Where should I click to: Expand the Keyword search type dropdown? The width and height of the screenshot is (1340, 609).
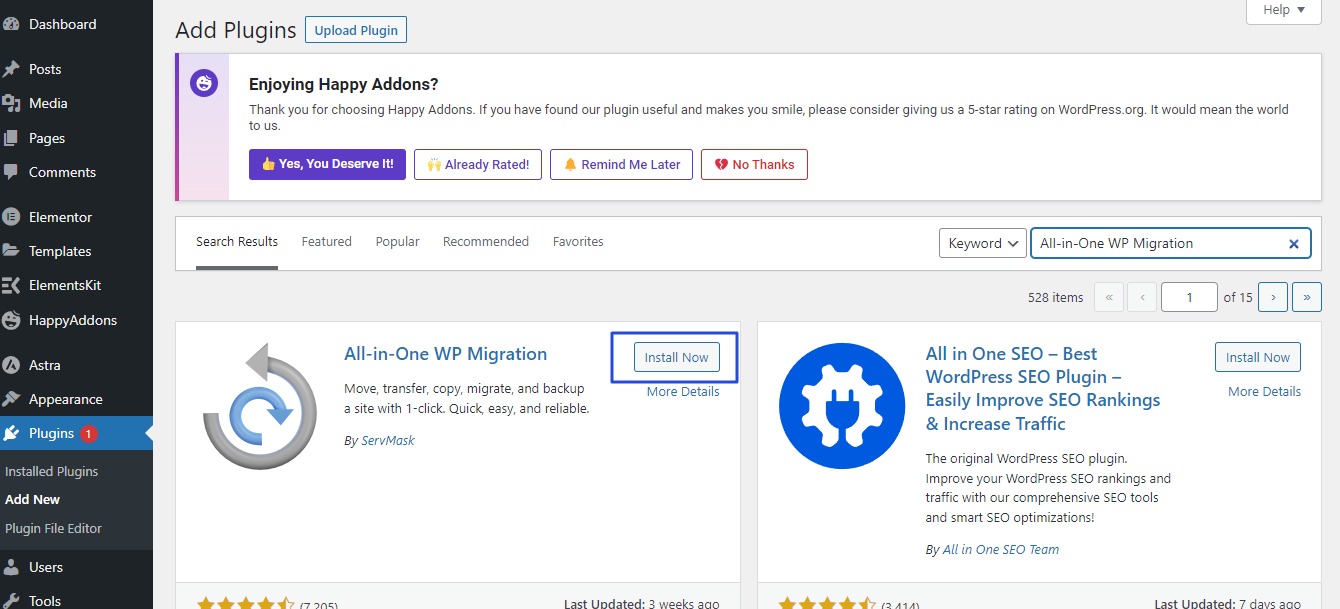(983, 243)
